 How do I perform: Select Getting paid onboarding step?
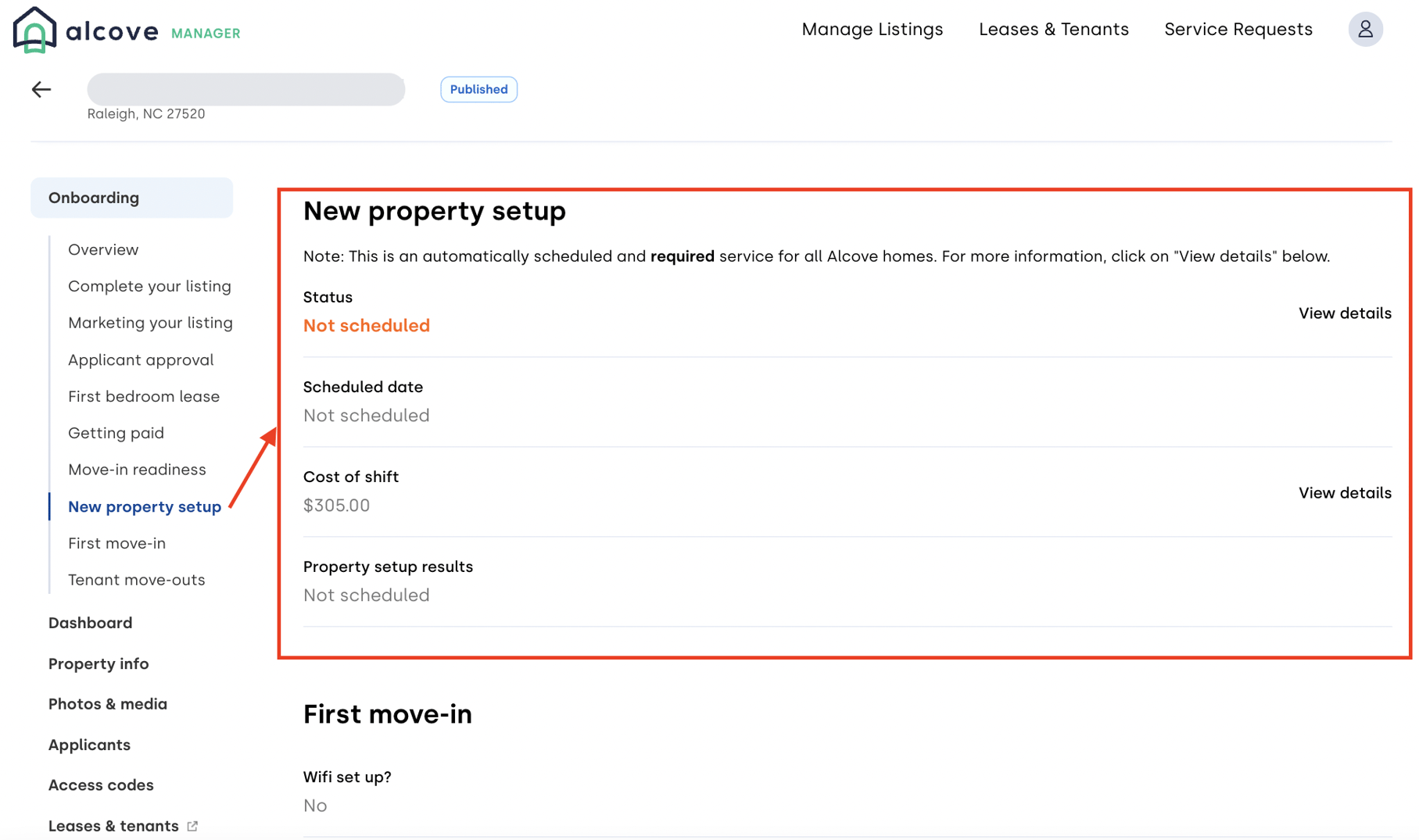click(x=116, y=433)
